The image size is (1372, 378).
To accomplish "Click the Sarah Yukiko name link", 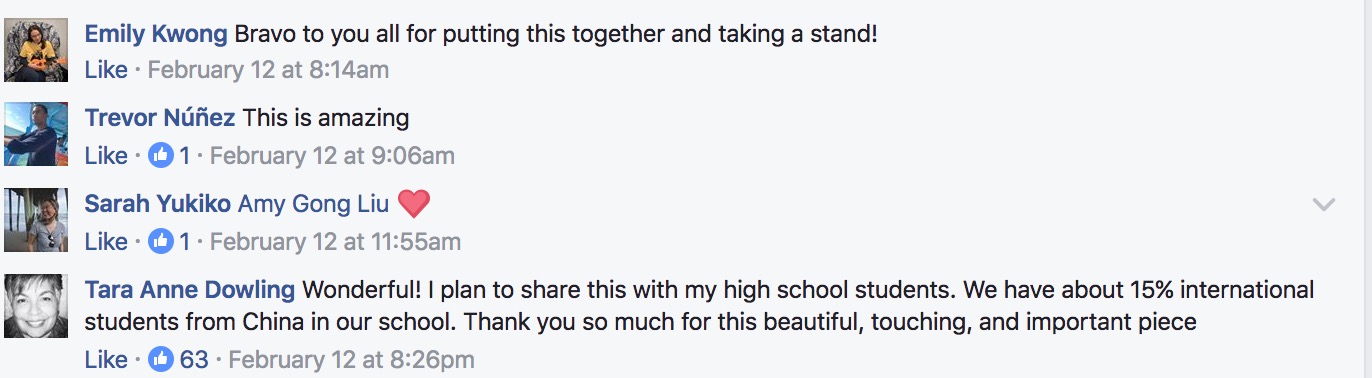I will [157, 204].
